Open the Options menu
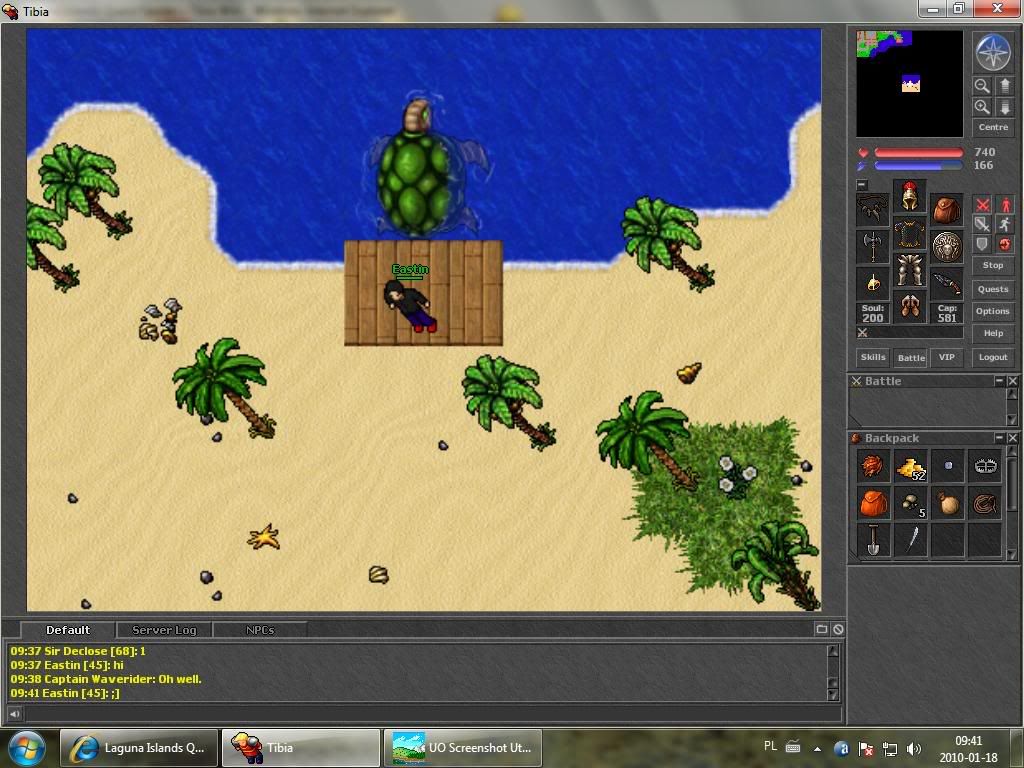This screenshot has height=768, width=1024. [993, 312]
